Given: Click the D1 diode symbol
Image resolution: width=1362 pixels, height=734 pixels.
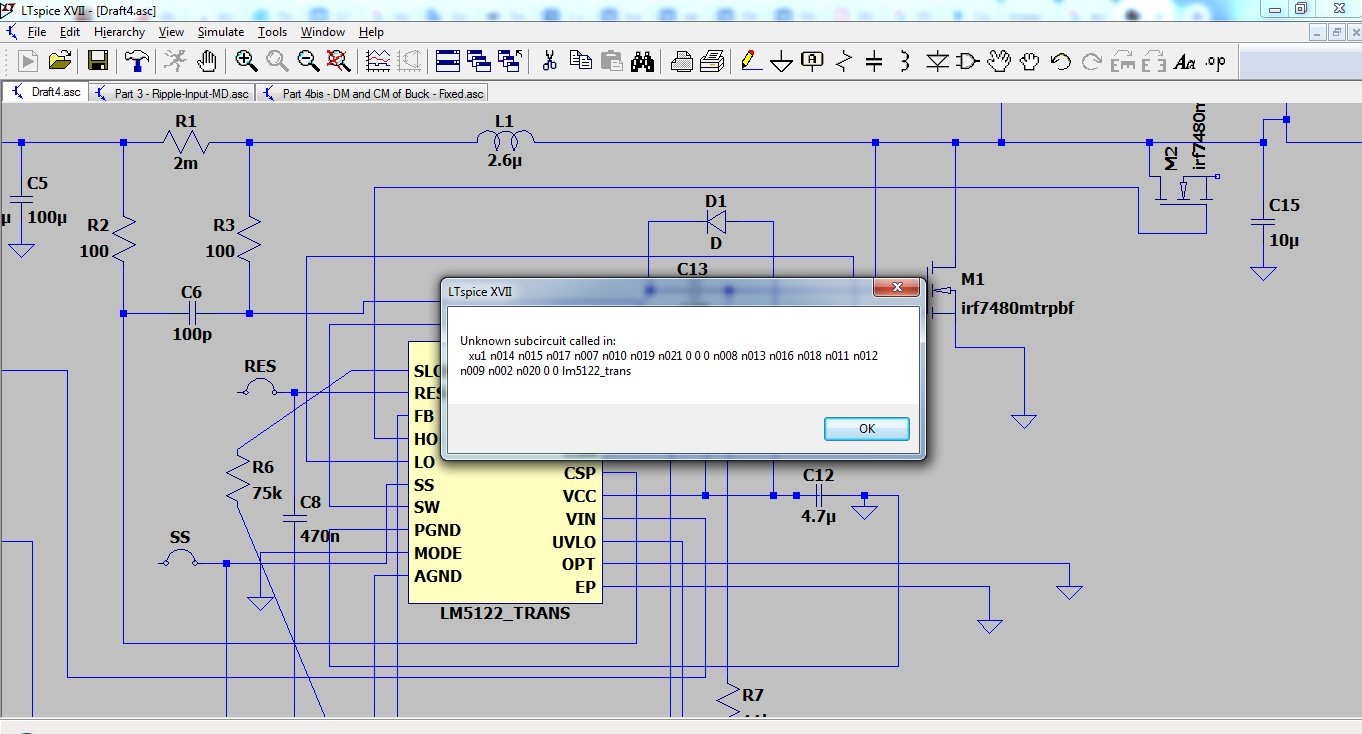Looking at the screenshot, I should tap(716, 221).
